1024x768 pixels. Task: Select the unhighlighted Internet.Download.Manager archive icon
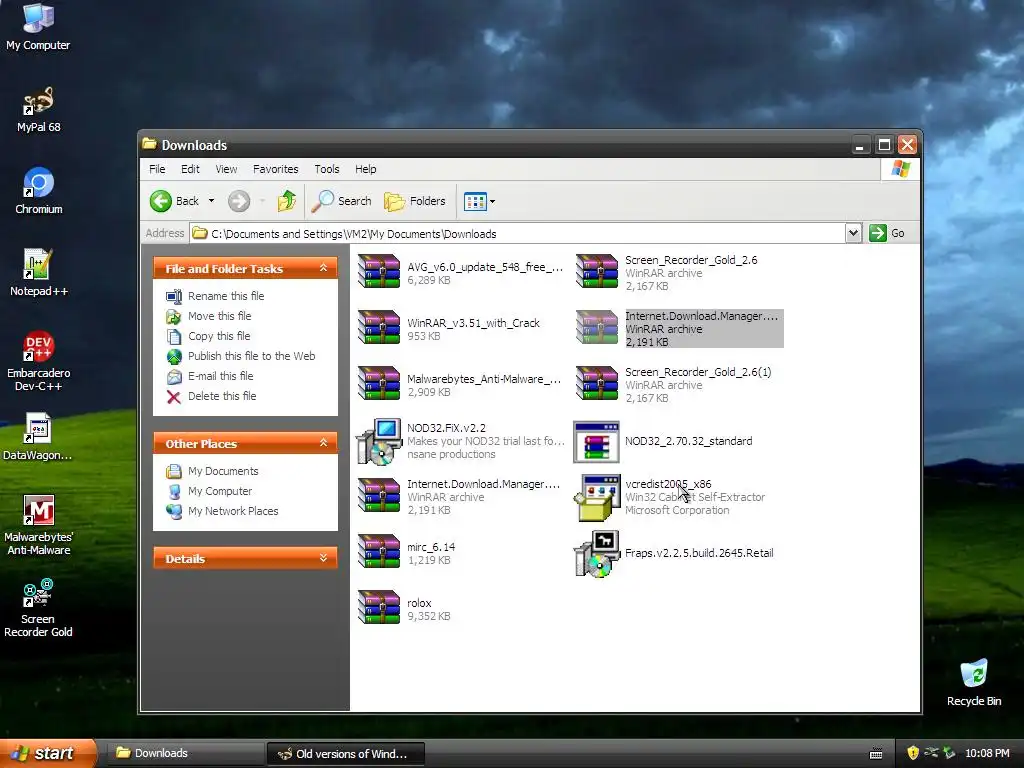[379, 496]
